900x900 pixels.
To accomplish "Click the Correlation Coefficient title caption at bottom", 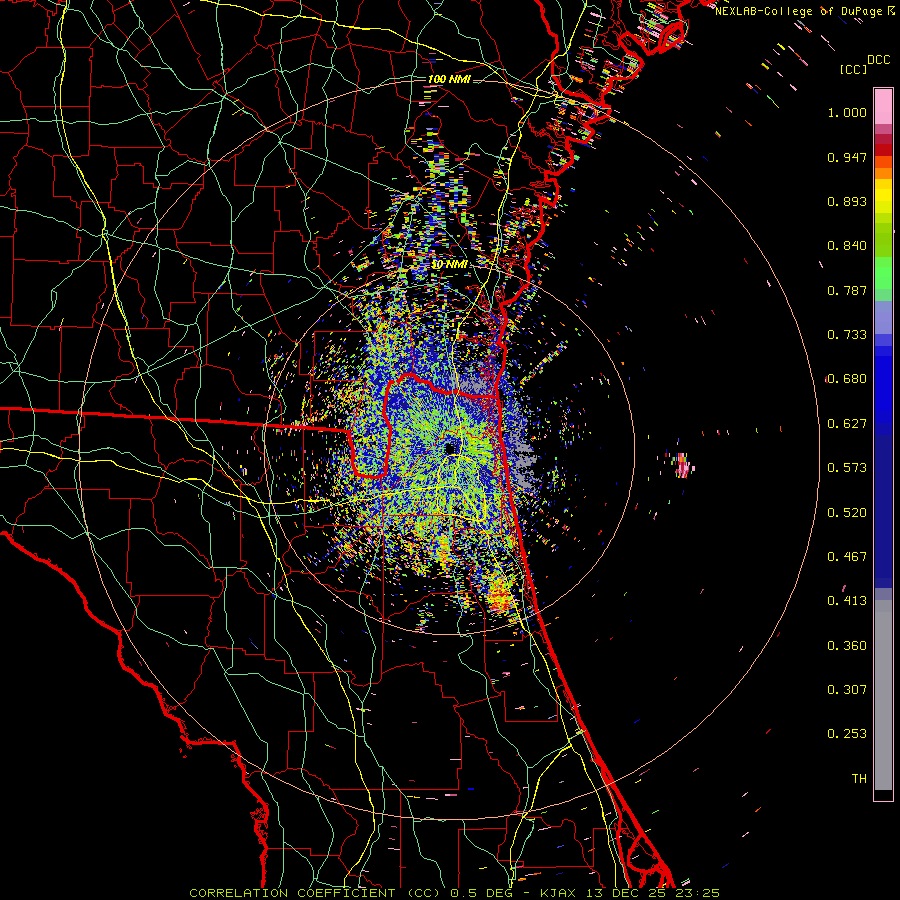I will 454,893.
